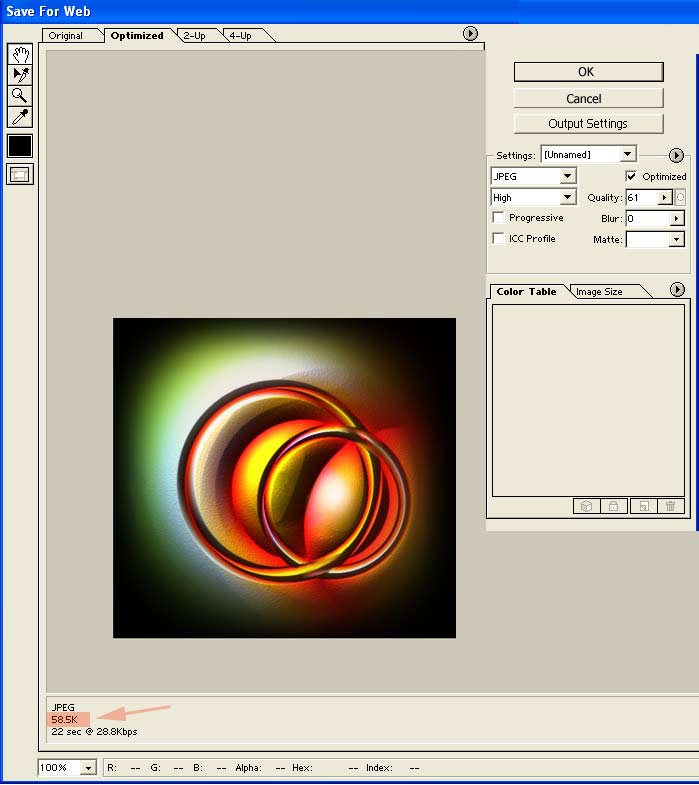This screenshot has height=785, width=699.
Task: Enable the Progressive checkbox
Action: (x=498, y=217)
